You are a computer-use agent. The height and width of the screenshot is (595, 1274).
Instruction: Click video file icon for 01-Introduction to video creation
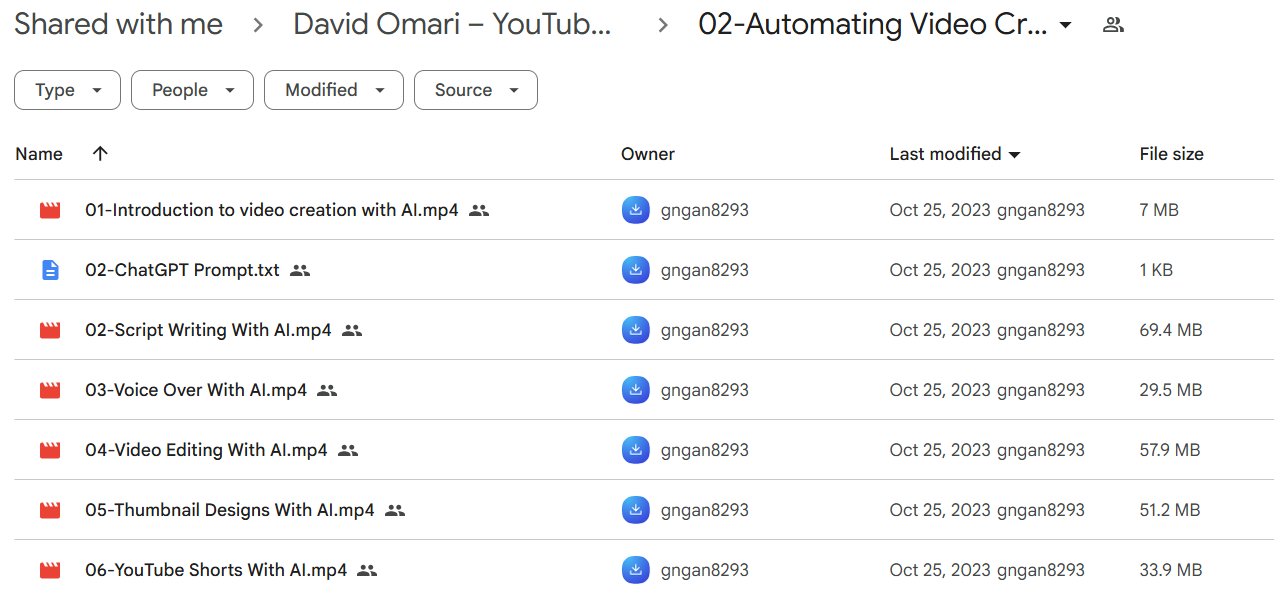[50, 210]
